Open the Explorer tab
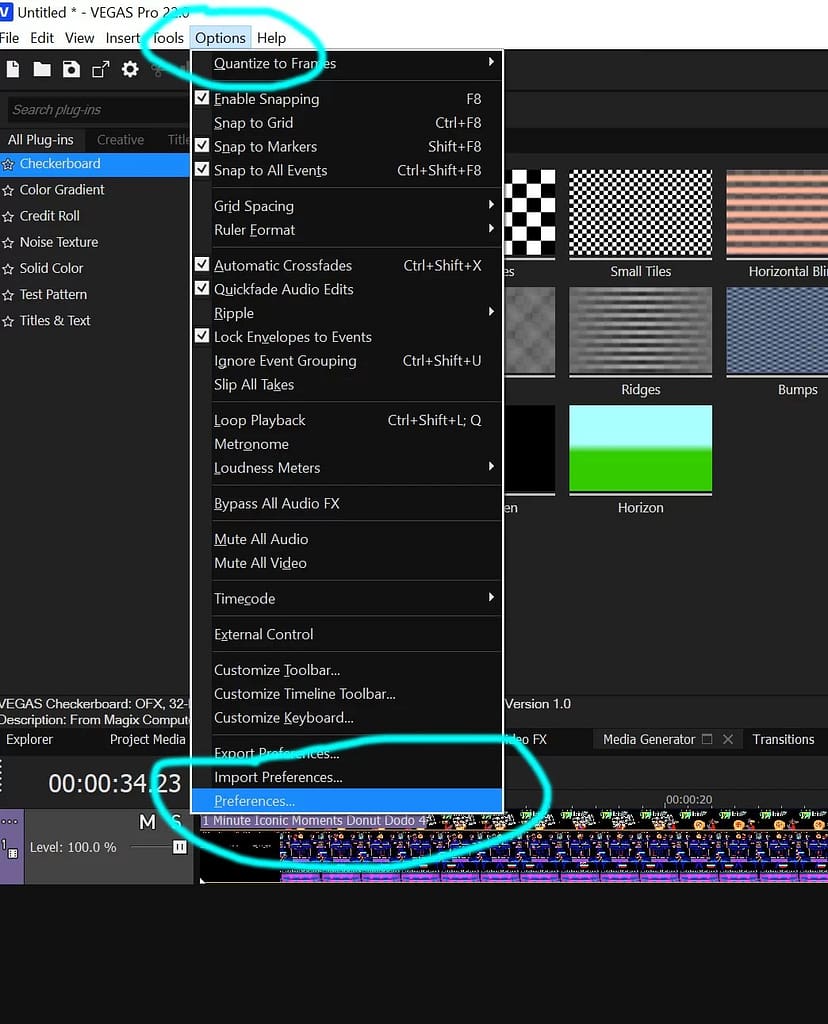The height and width of the screenshot is (1024, 828). click(29, 739)
